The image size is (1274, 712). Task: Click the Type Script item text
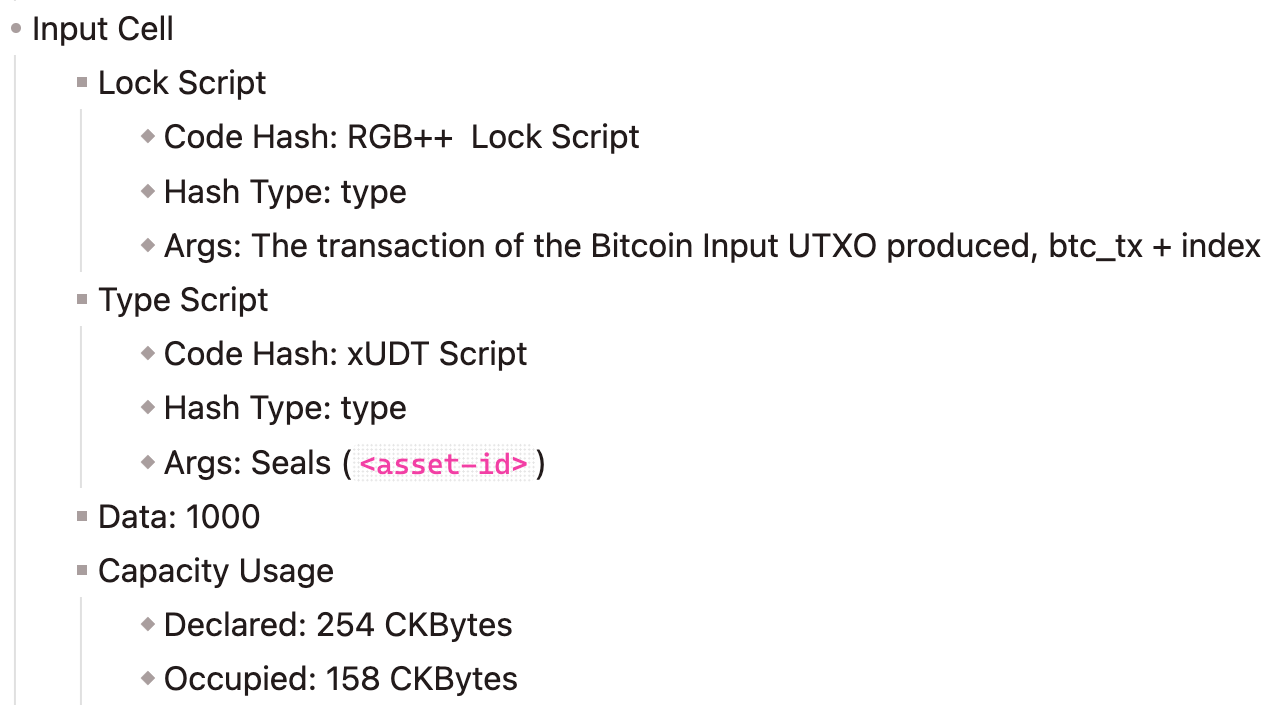[183, 300]
